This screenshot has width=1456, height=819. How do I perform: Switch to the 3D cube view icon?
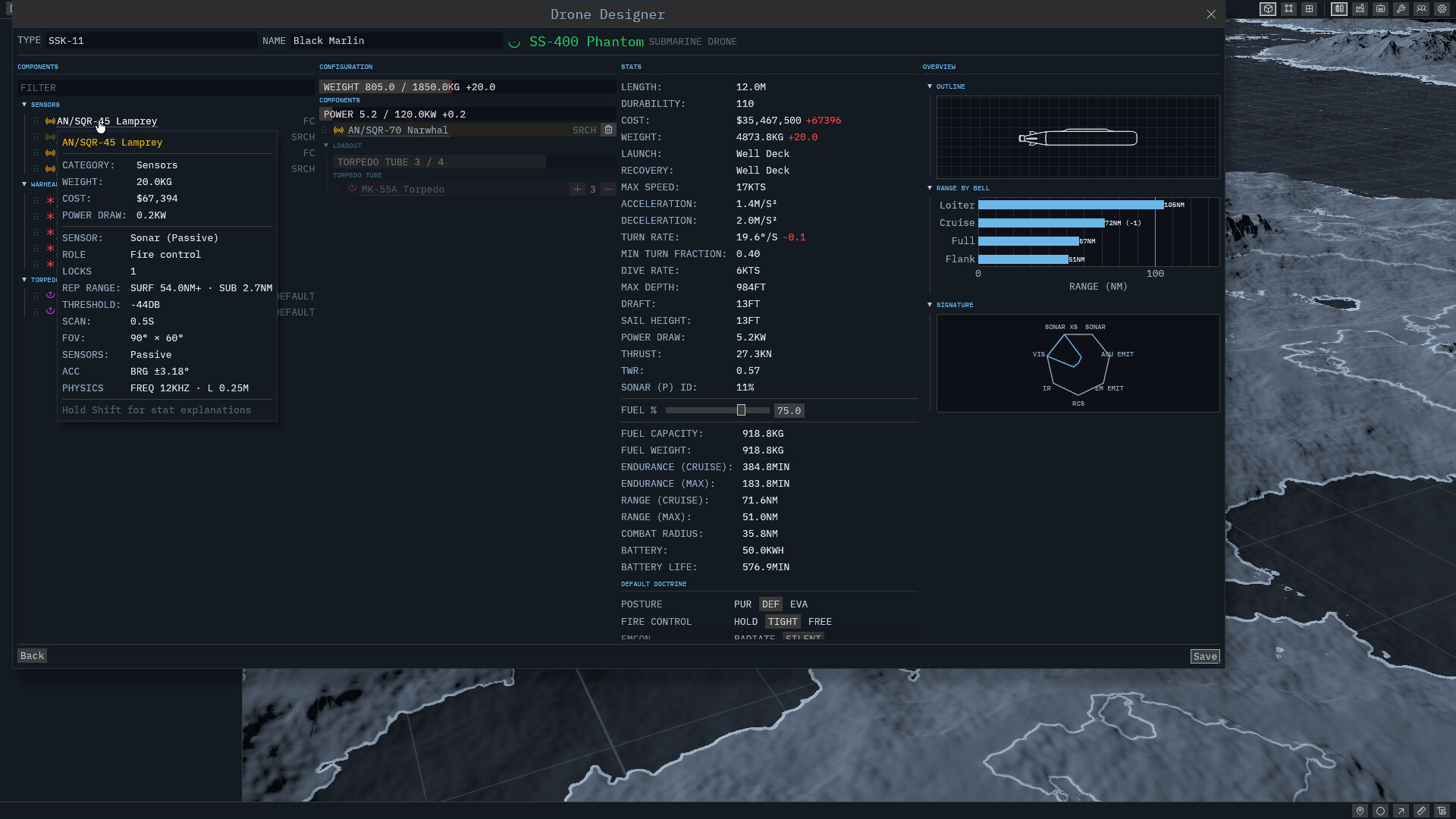[x=1268, y=9]
